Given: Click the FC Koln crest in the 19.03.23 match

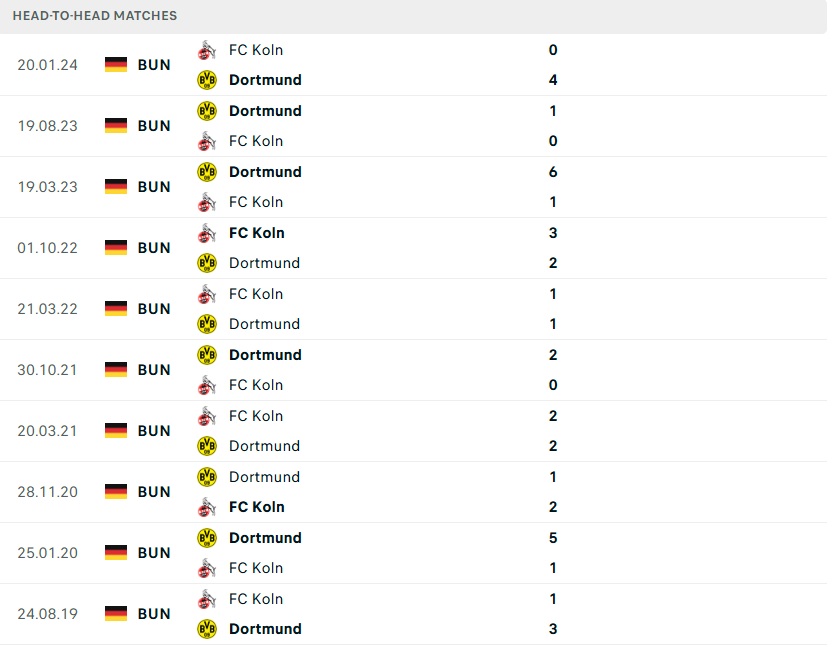Looking at the screenshot, I should pyautogui.click(x=207, y=202).
